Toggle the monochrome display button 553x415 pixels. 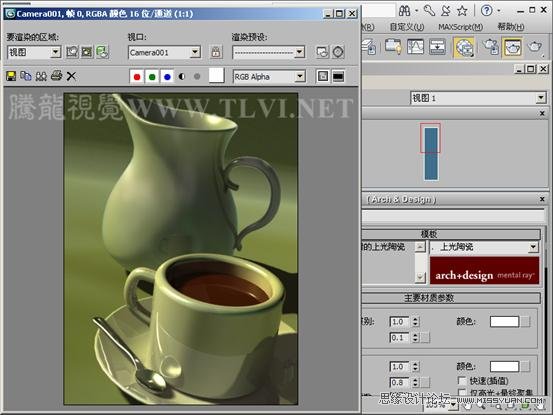197,77
